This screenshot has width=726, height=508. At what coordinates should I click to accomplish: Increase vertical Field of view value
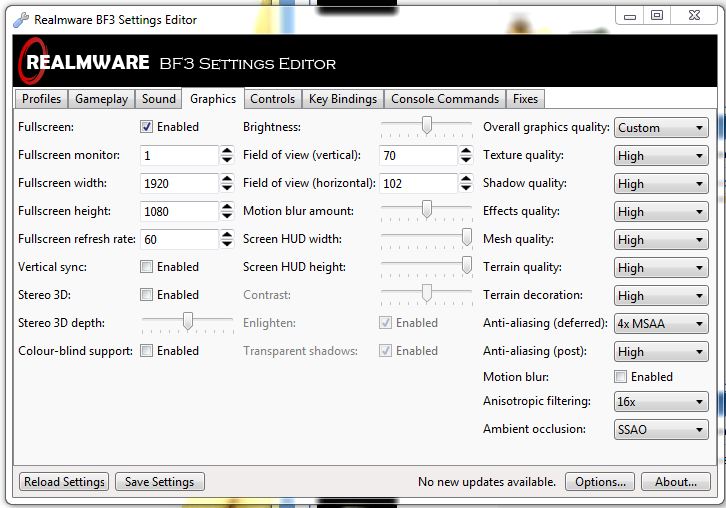(466, 151)
